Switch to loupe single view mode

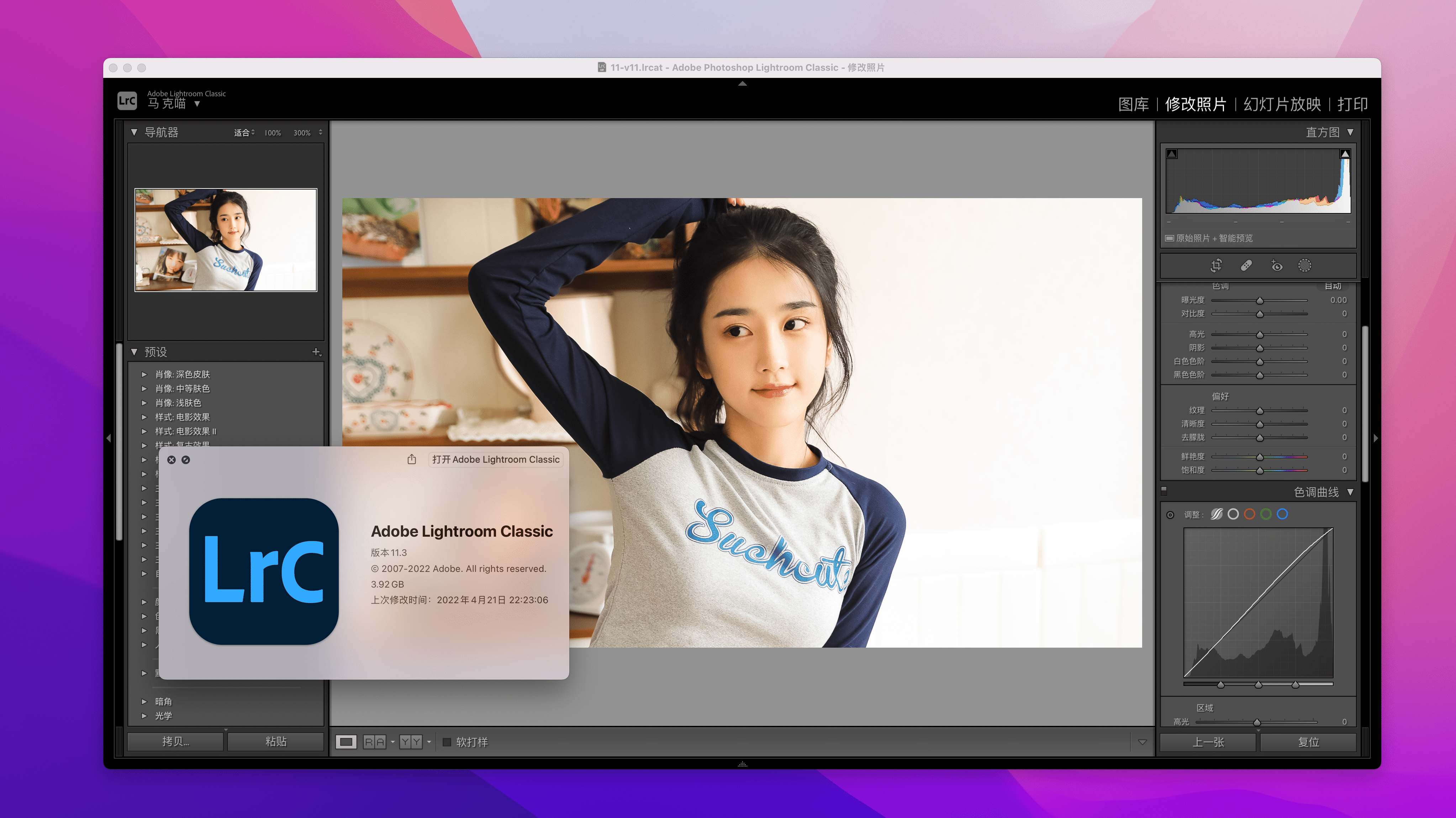click(x=346, y=742)
